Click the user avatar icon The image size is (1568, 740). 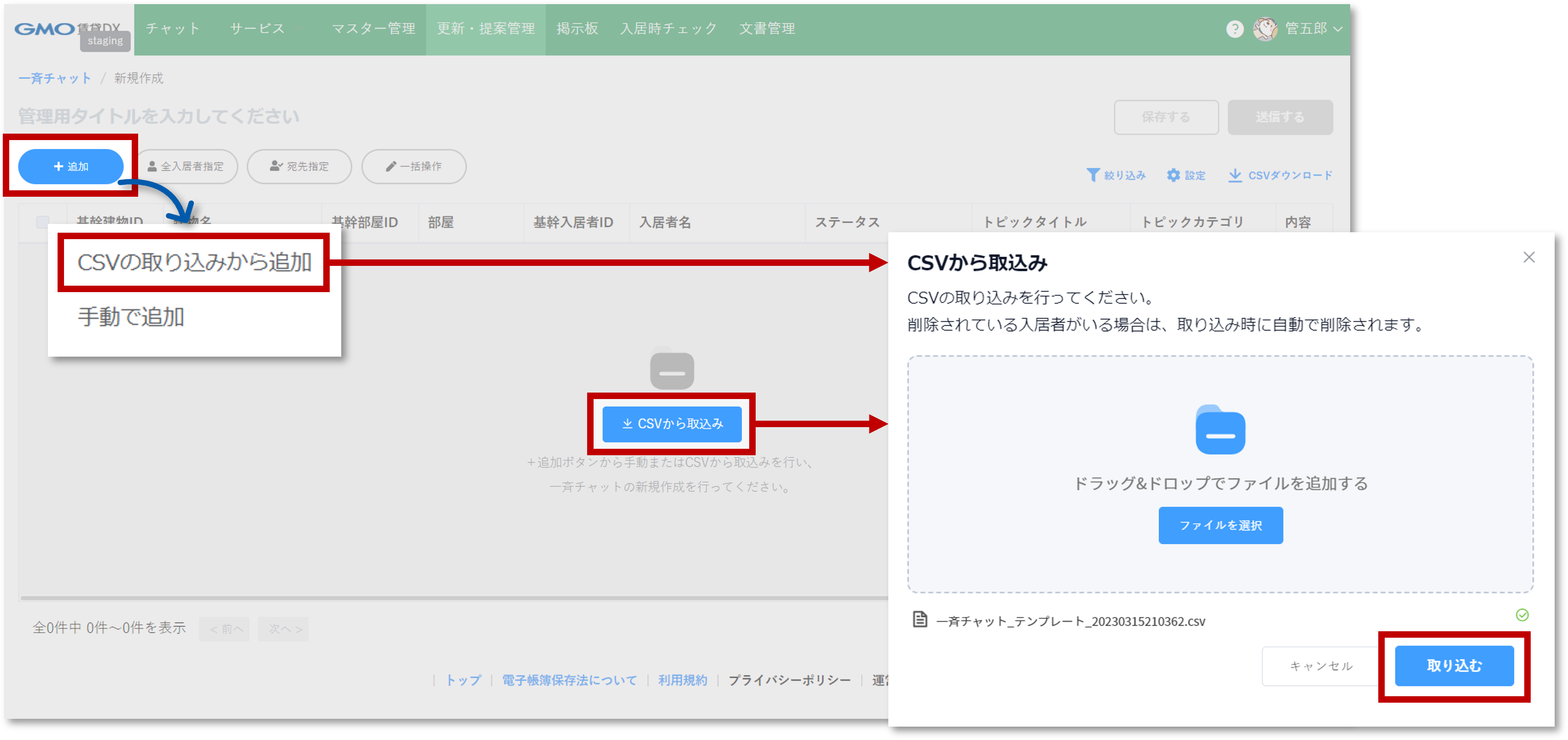1265,29
